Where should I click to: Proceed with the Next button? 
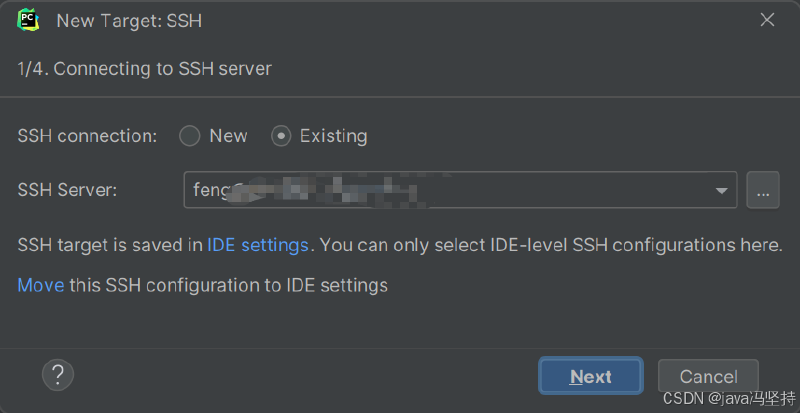[590, 376]
